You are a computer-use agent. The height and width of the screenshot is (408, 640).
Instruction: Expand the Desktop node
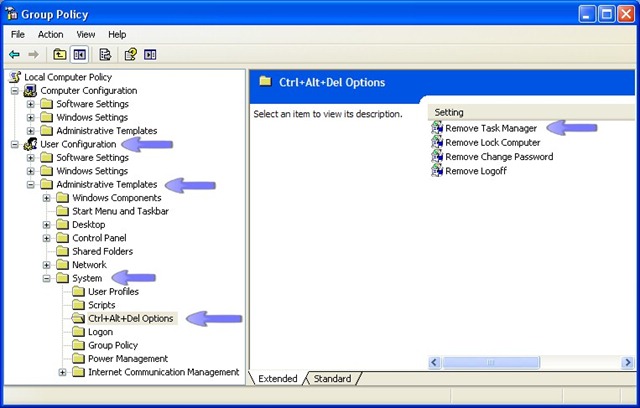[47, 225]
